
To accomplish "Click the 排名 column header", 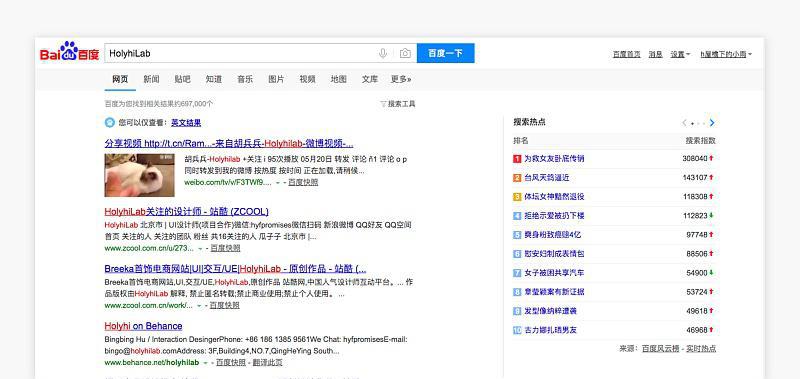I will (x=520, y=141).
